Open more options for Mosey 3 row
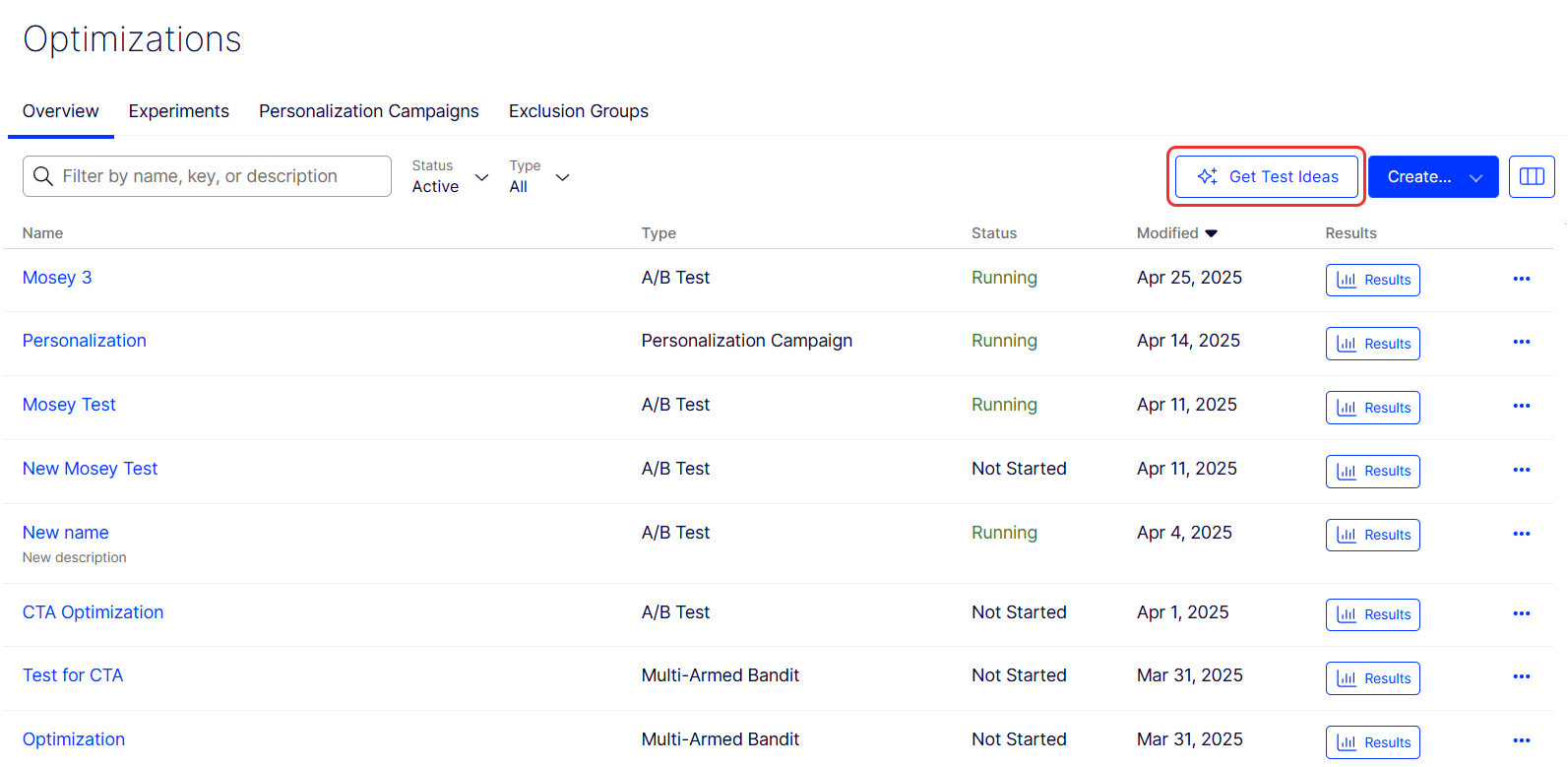Screen dimensions: 1568x767 click(1521, 279)
